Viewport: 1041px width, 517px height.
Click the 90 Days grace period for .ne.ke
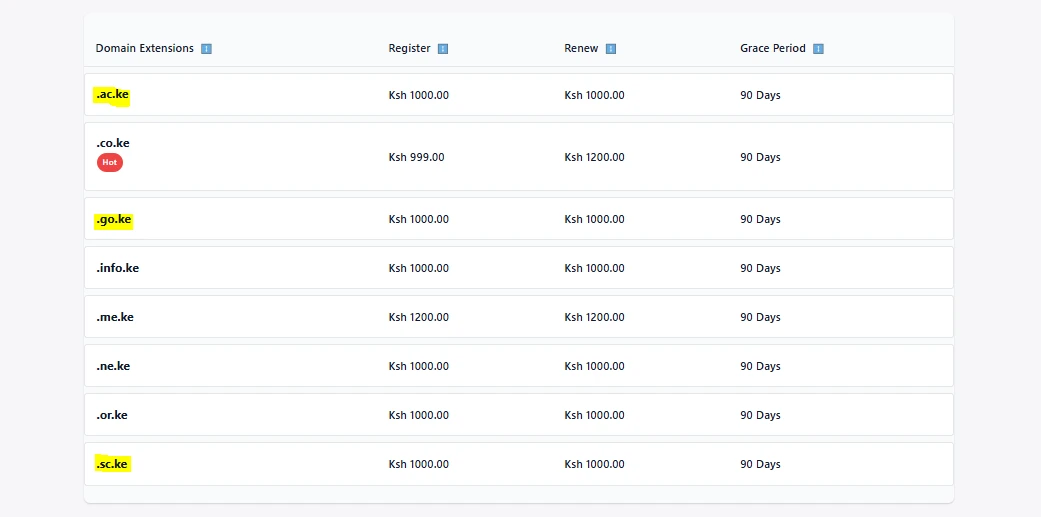pos(760,366)
